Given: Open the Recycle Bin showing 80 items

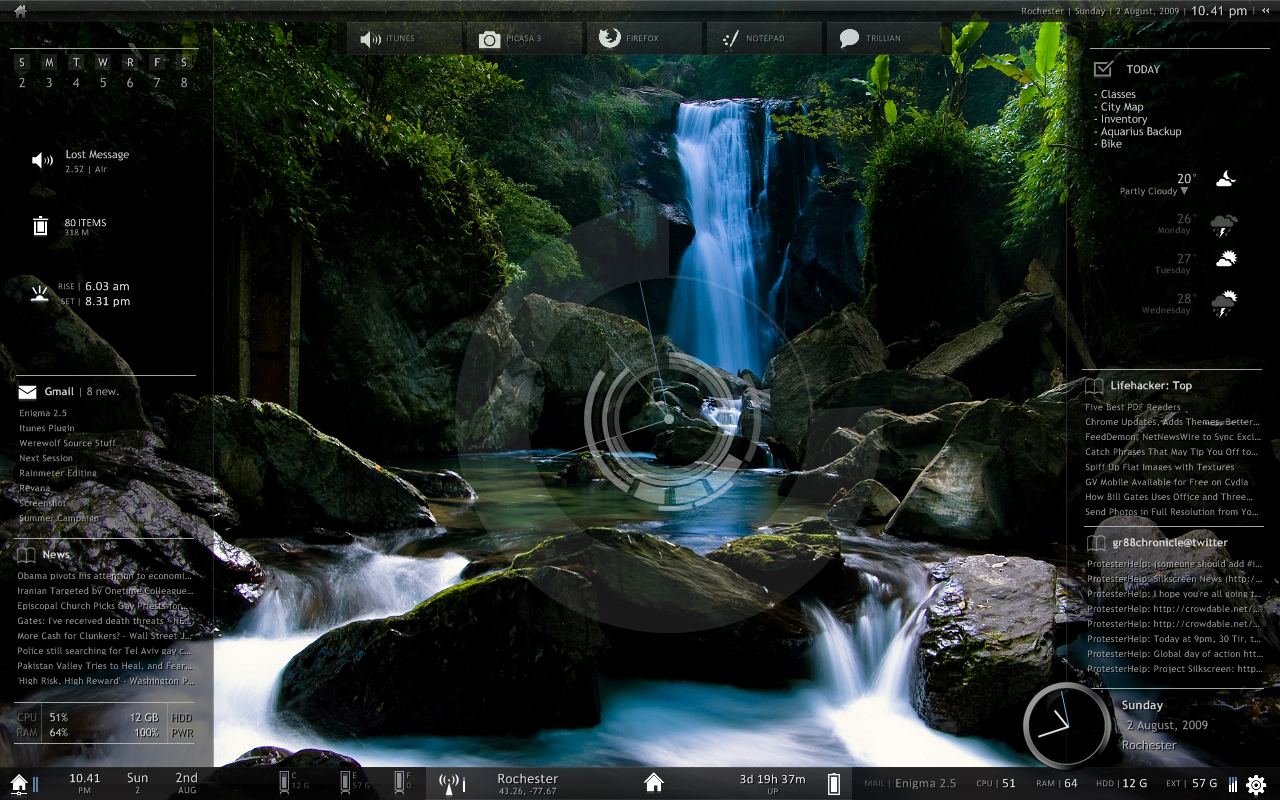Looking at the screenshot, I should (x=41, y=224).
